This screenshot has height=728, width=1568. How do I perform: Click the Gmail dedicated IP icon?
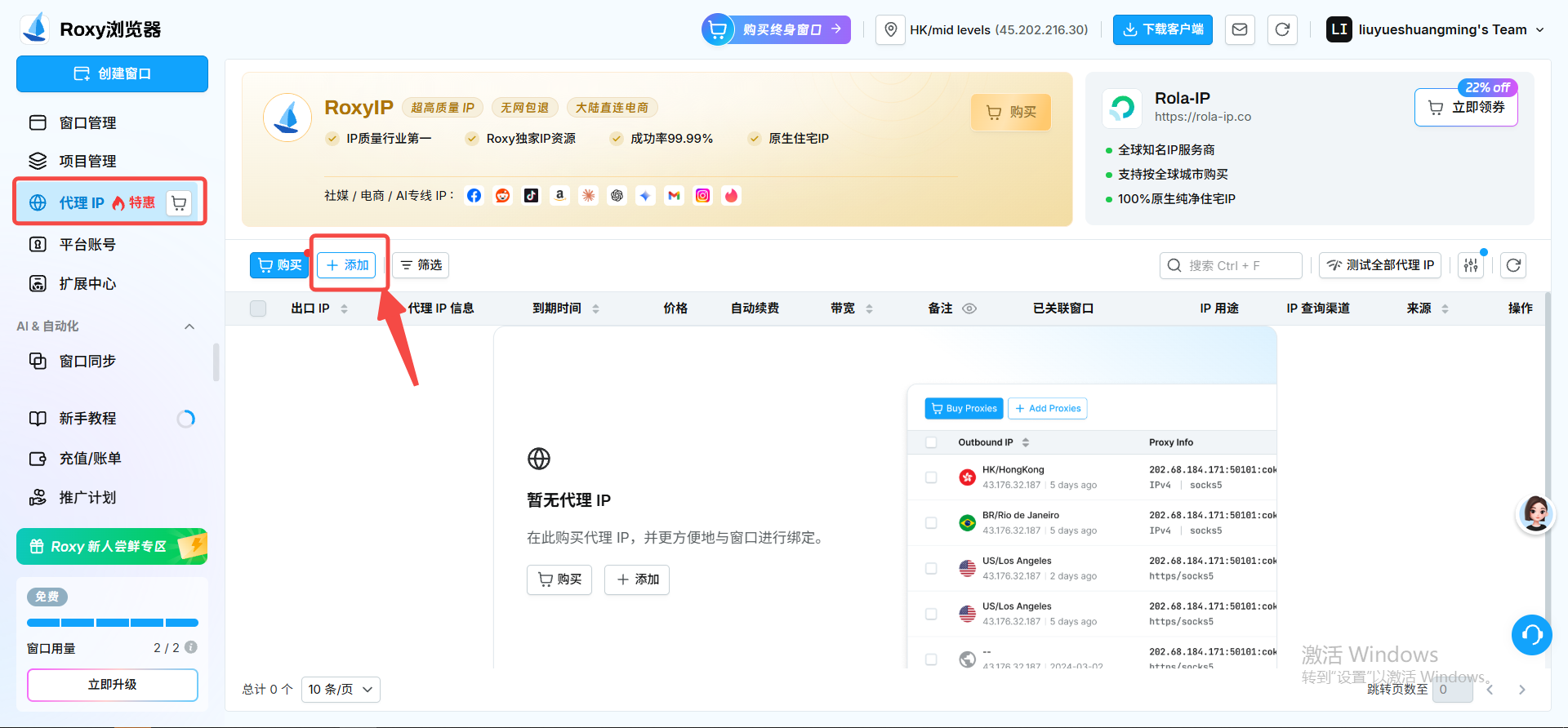point(675,196)
